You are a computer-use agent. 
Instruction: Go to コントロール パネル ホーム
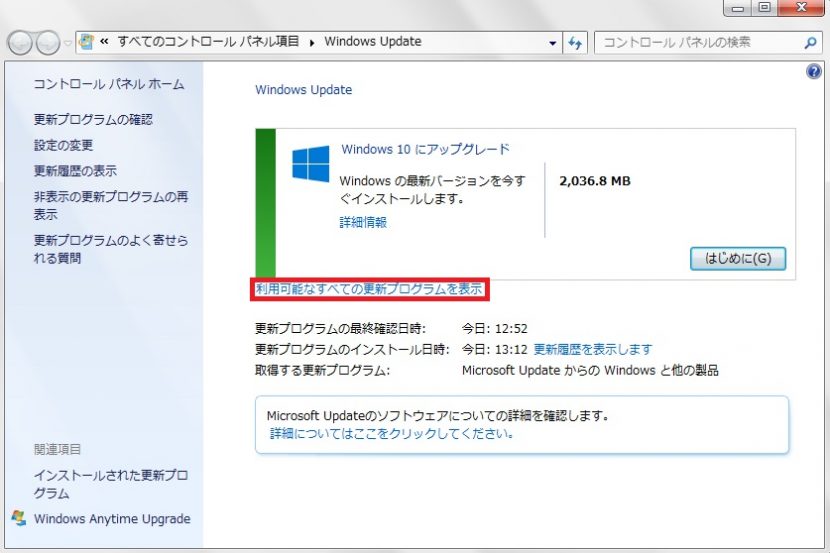point(109,84)
